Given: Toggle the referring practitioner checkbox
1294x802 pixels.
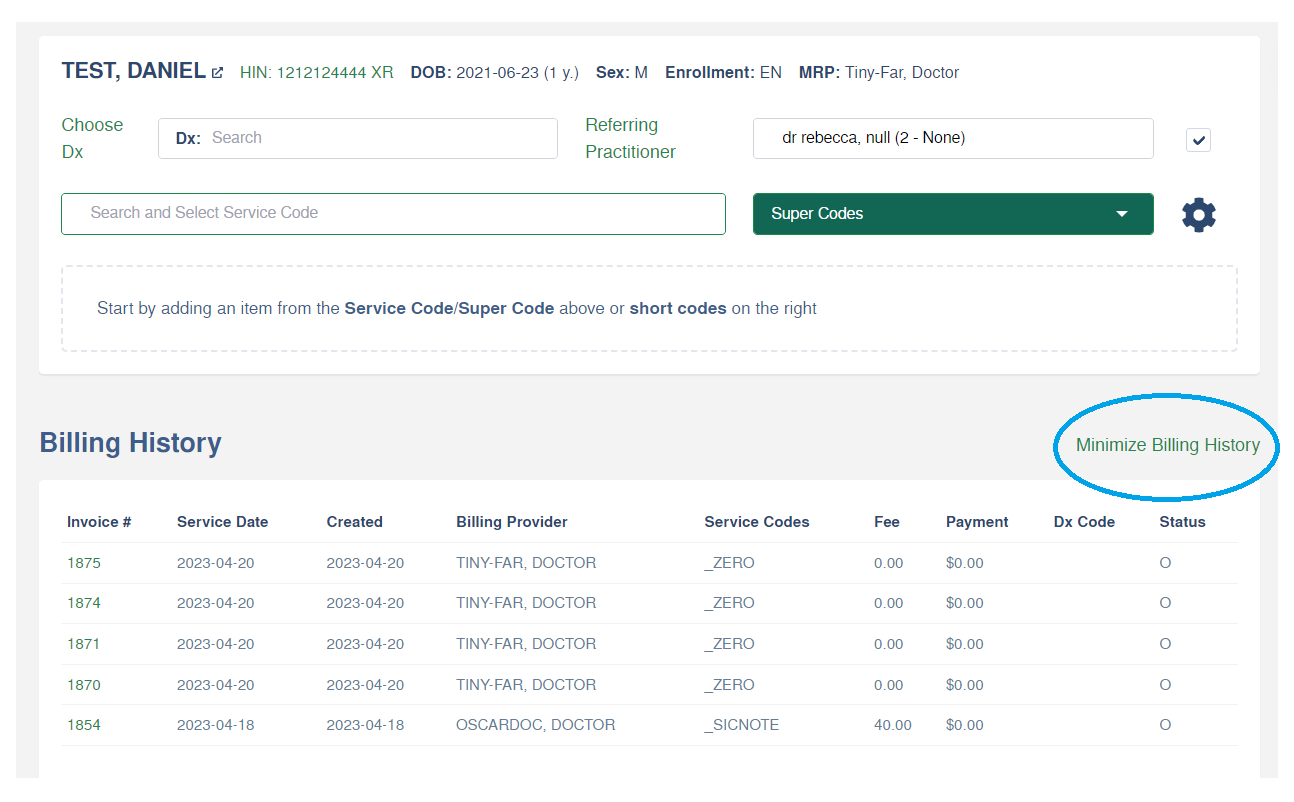Looking at the screenshot, I should [1198, 140].
